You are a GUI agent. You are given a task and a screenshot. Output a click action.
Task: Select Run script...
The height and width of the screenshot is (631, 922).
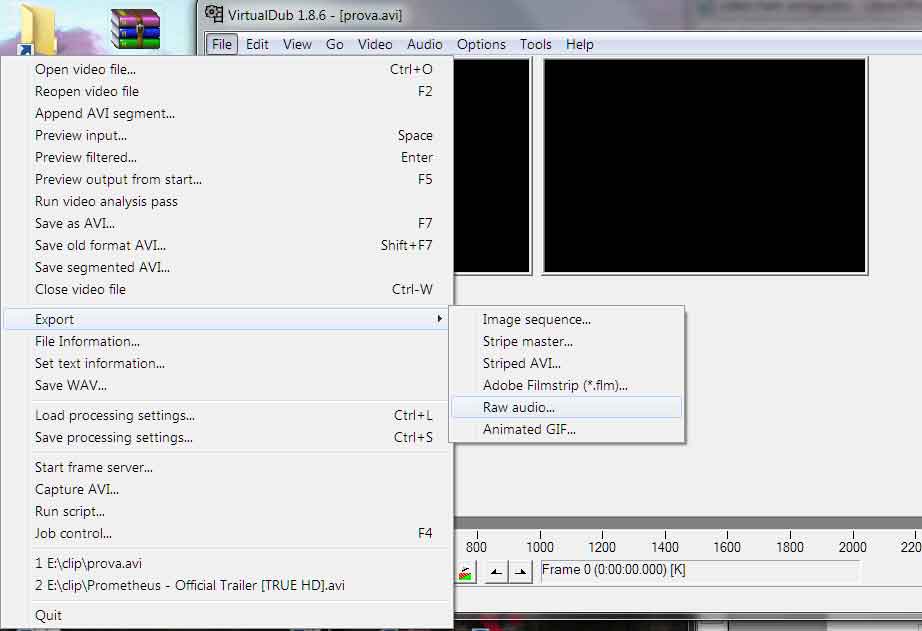click(226, 512)
